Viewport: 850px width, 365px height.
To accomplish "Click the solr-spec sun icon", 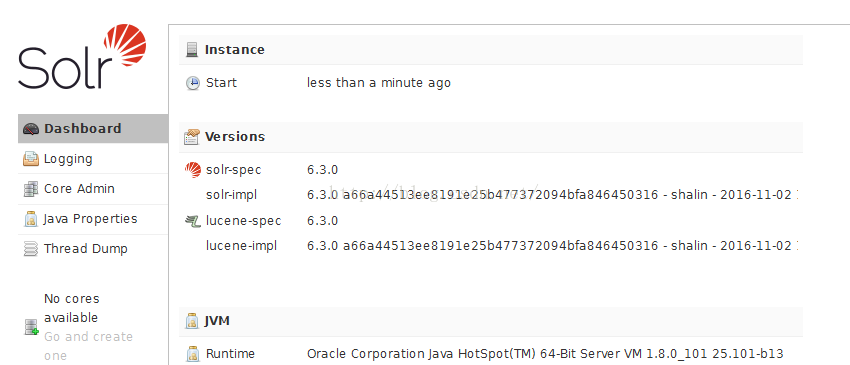I will tap(192, 170).
